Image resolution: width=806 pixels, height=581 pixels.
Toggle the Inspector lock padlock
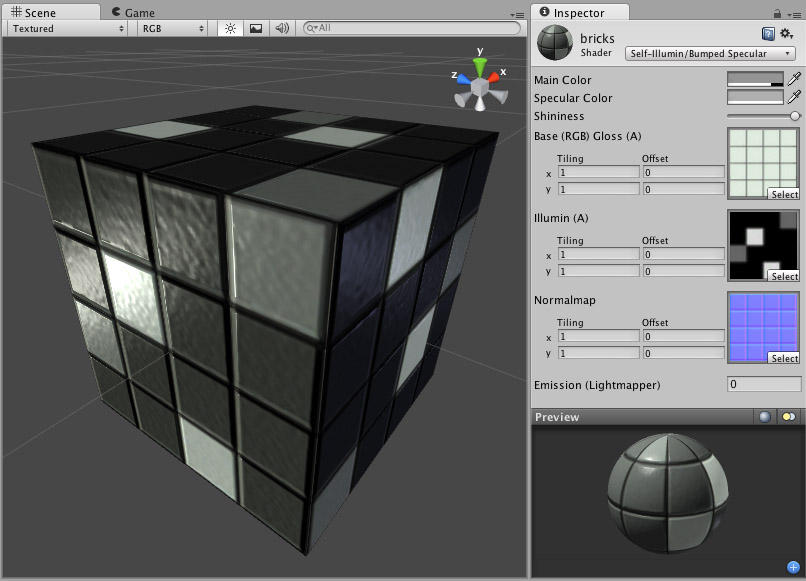778,13
